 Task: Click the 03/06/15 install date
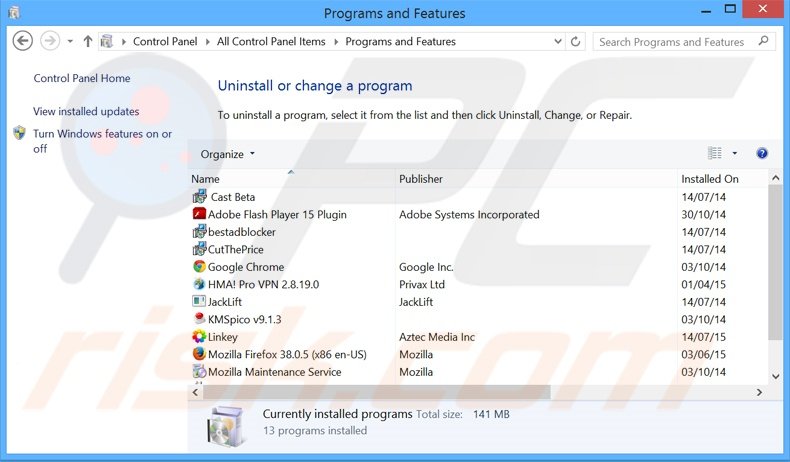703,355
